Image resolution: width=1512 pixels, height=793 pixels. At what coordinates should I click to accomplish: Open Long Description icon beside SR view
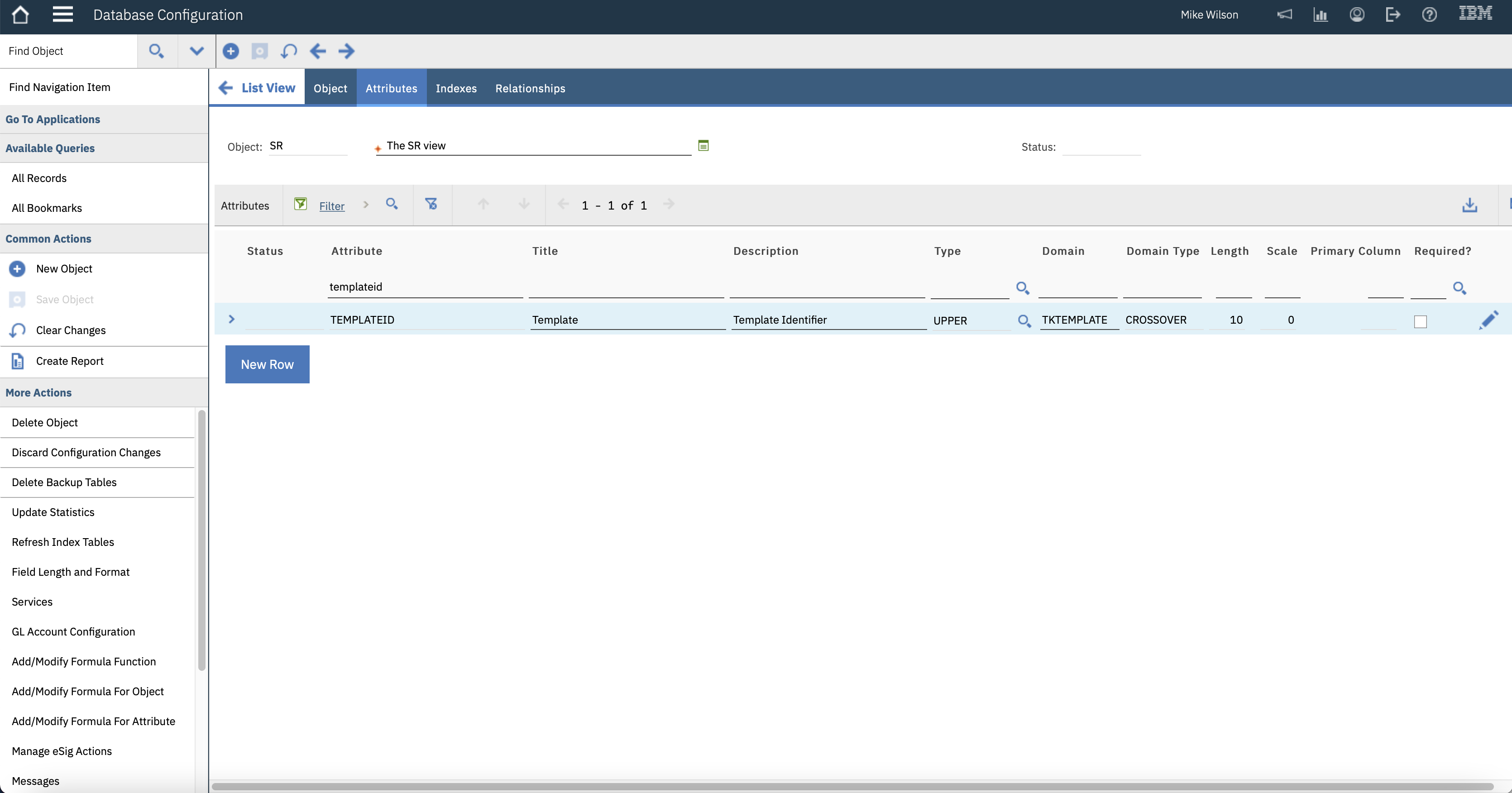(x=703, y=146)
